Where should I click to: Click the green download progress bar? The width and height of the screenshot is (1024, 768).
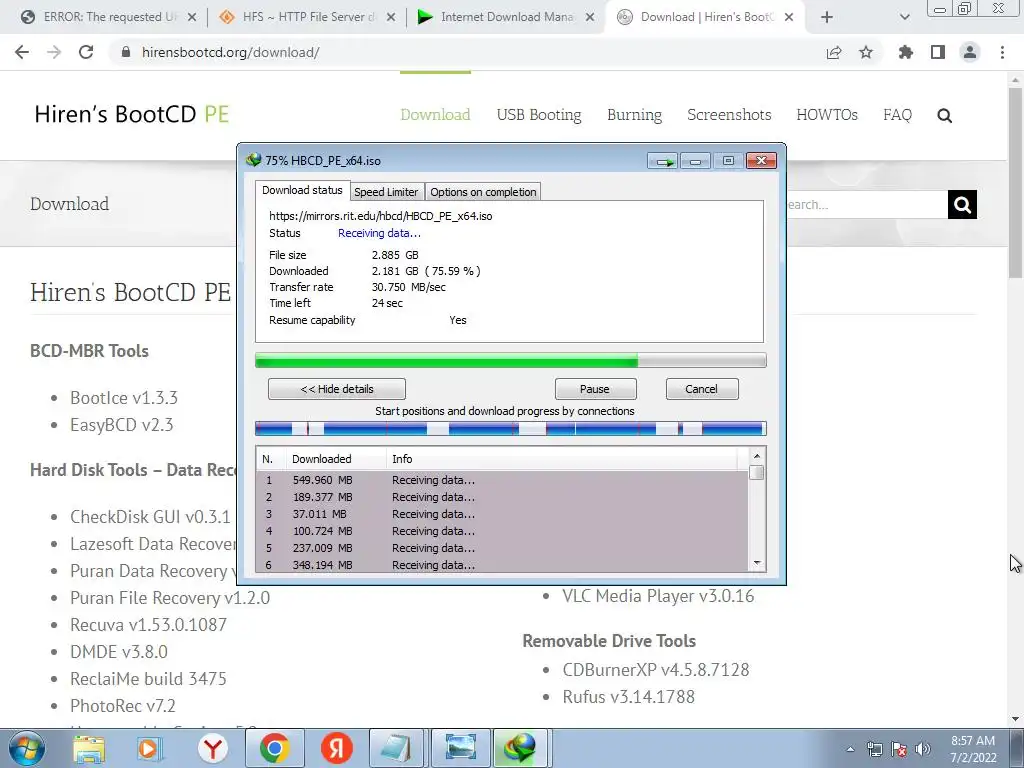pos(510,360)
